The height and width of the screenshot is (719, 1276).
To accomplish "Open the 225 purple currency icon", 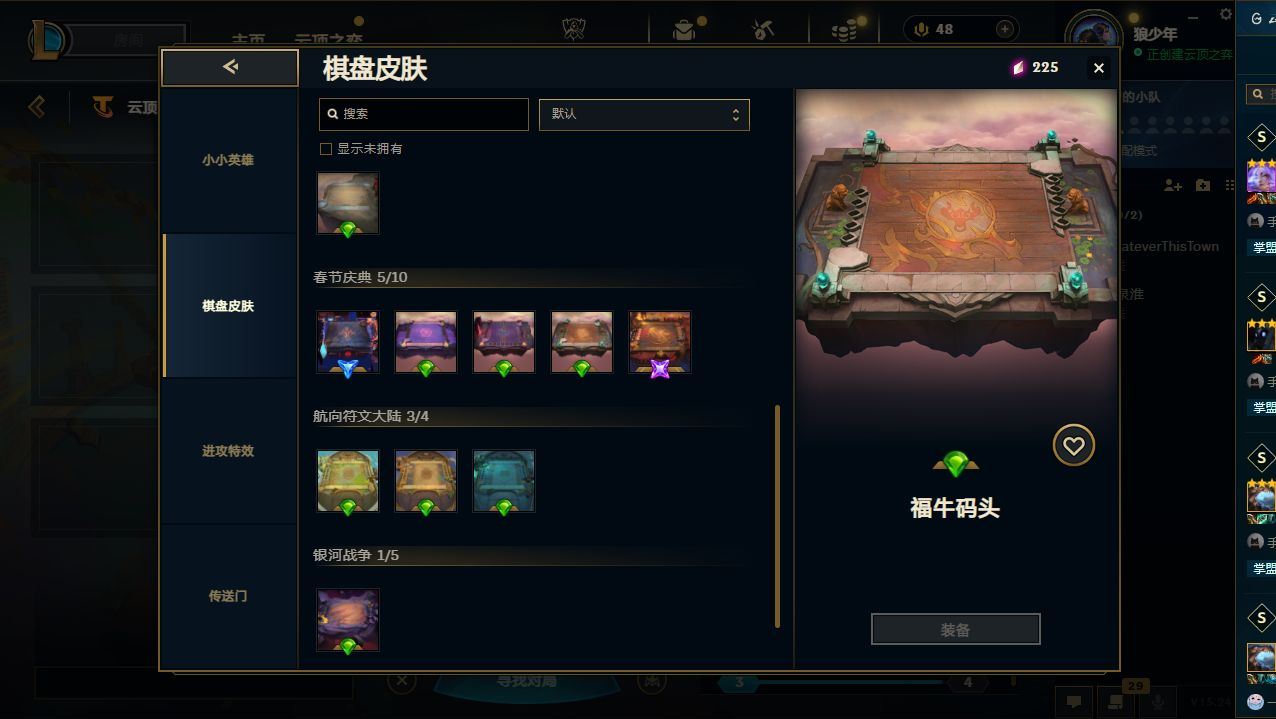I will (1018, 67).
